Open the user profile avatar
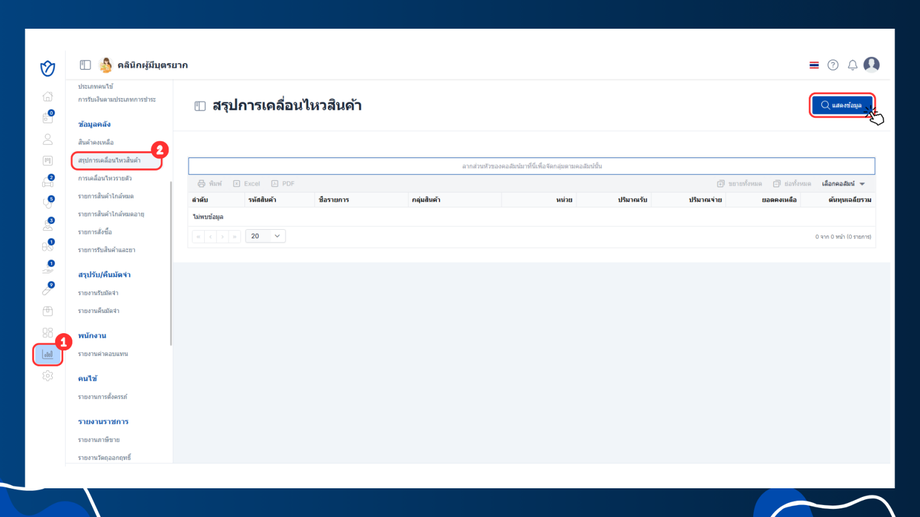Image resolution: width=920 pixels, height=517 pixels. [x=871, y=65]
